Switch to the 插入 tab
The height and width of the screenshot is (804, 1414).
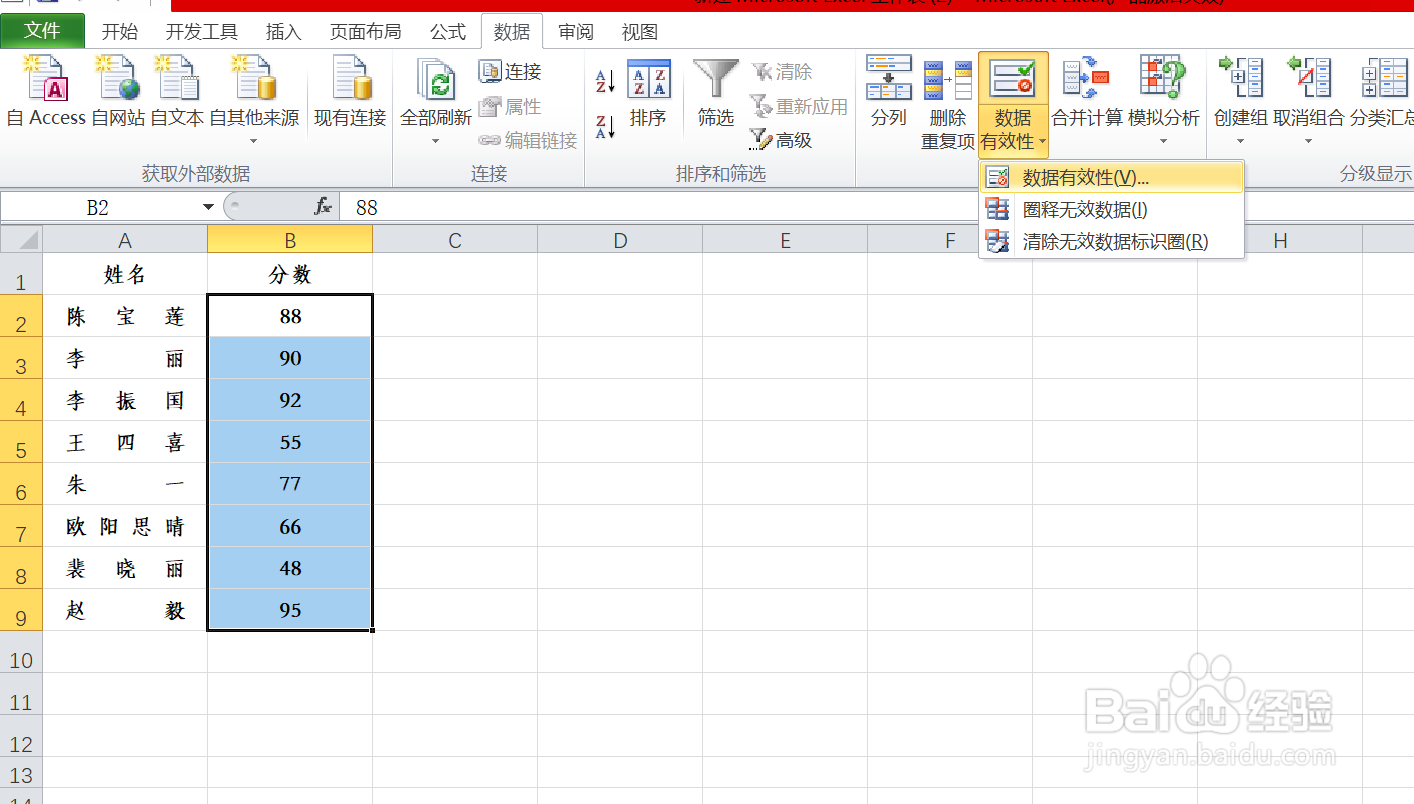(x=283, y=32)
